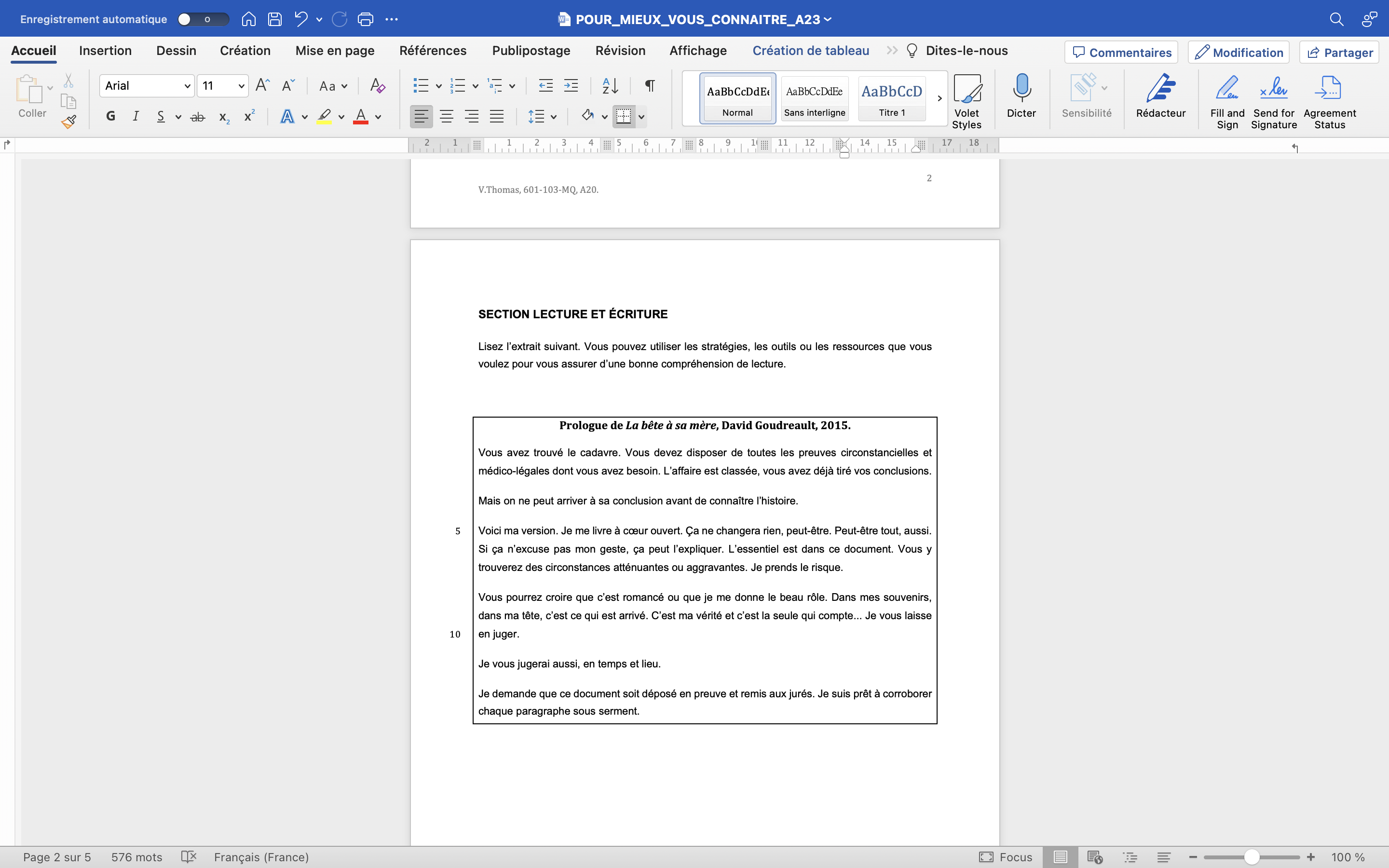Click the 576 mots word count

136,857
